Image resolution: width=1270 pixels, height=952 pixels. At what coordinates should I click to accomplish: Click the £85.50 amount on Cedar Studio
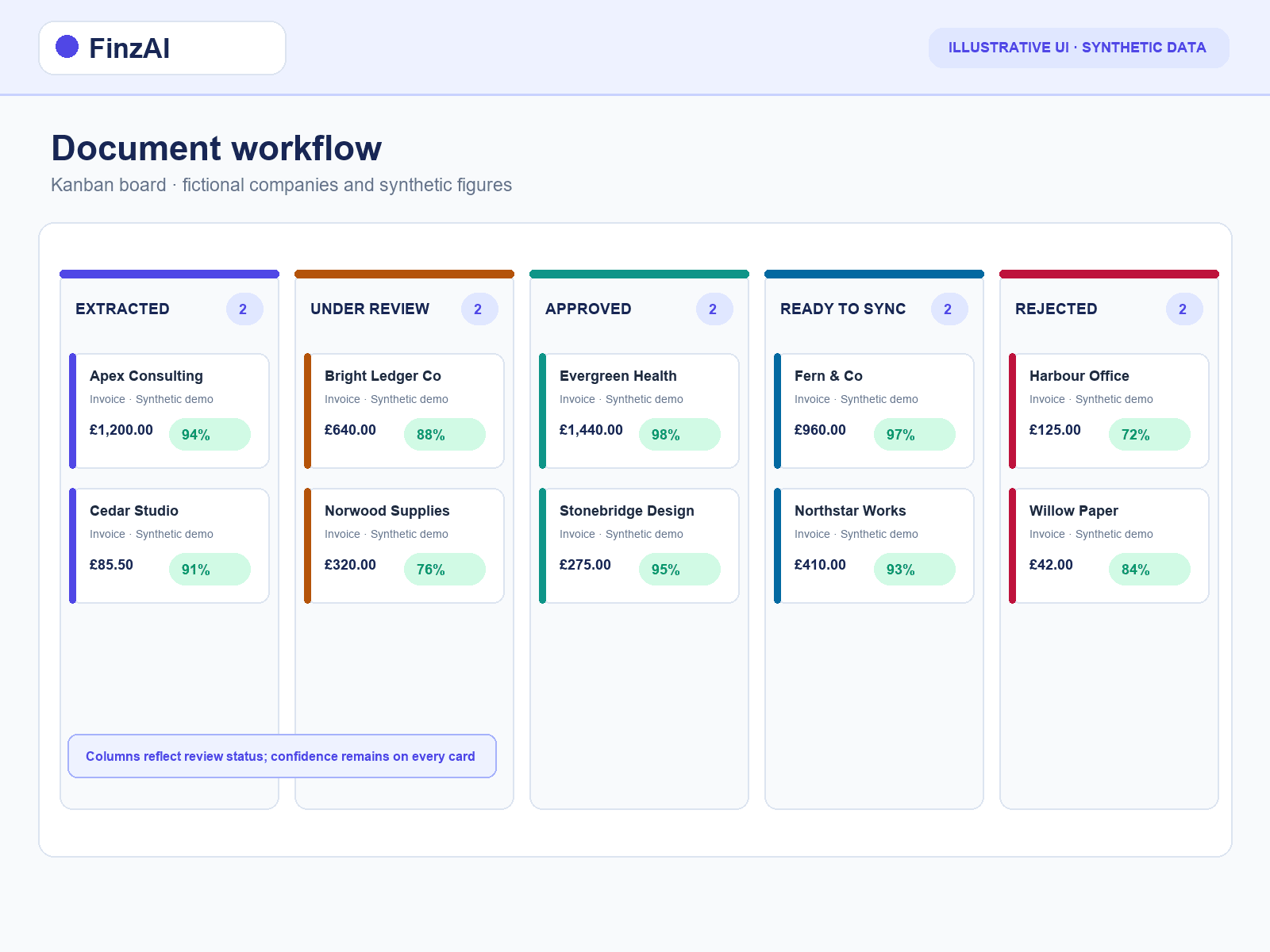pyautogui.click(x=111, y=565)
